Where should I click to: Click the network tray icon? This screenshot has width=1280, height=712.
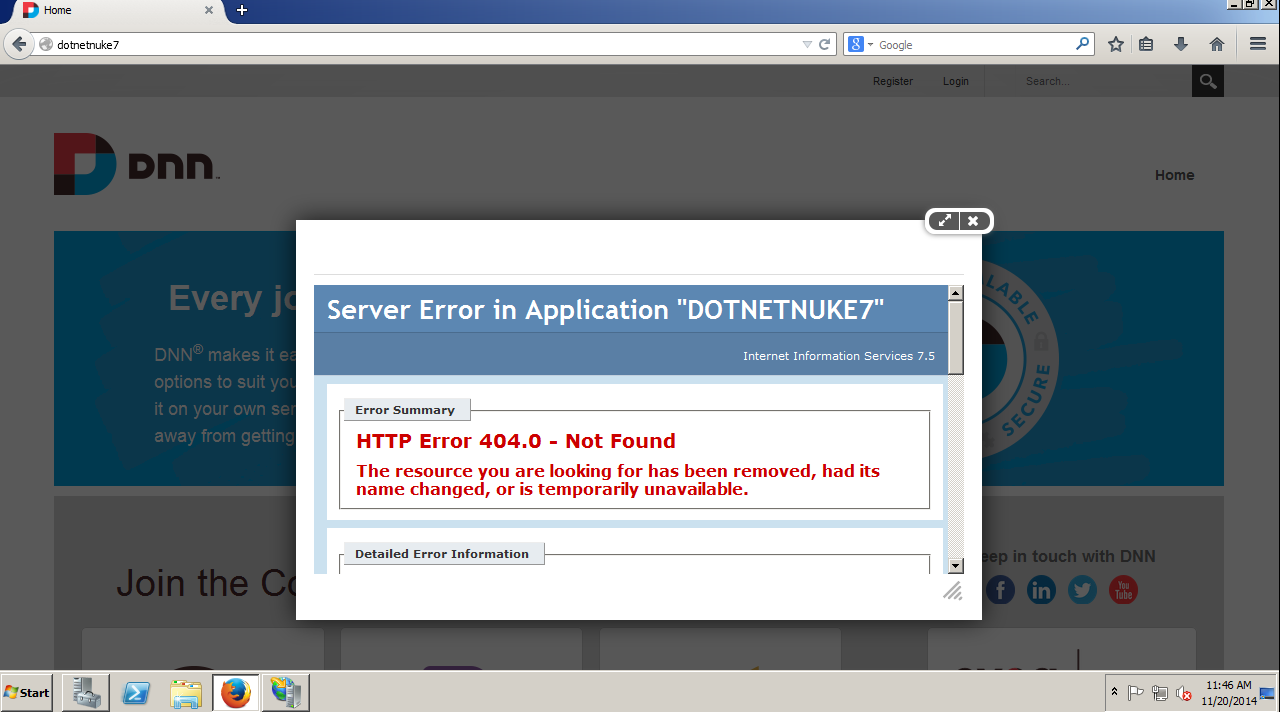[1160, 692]
